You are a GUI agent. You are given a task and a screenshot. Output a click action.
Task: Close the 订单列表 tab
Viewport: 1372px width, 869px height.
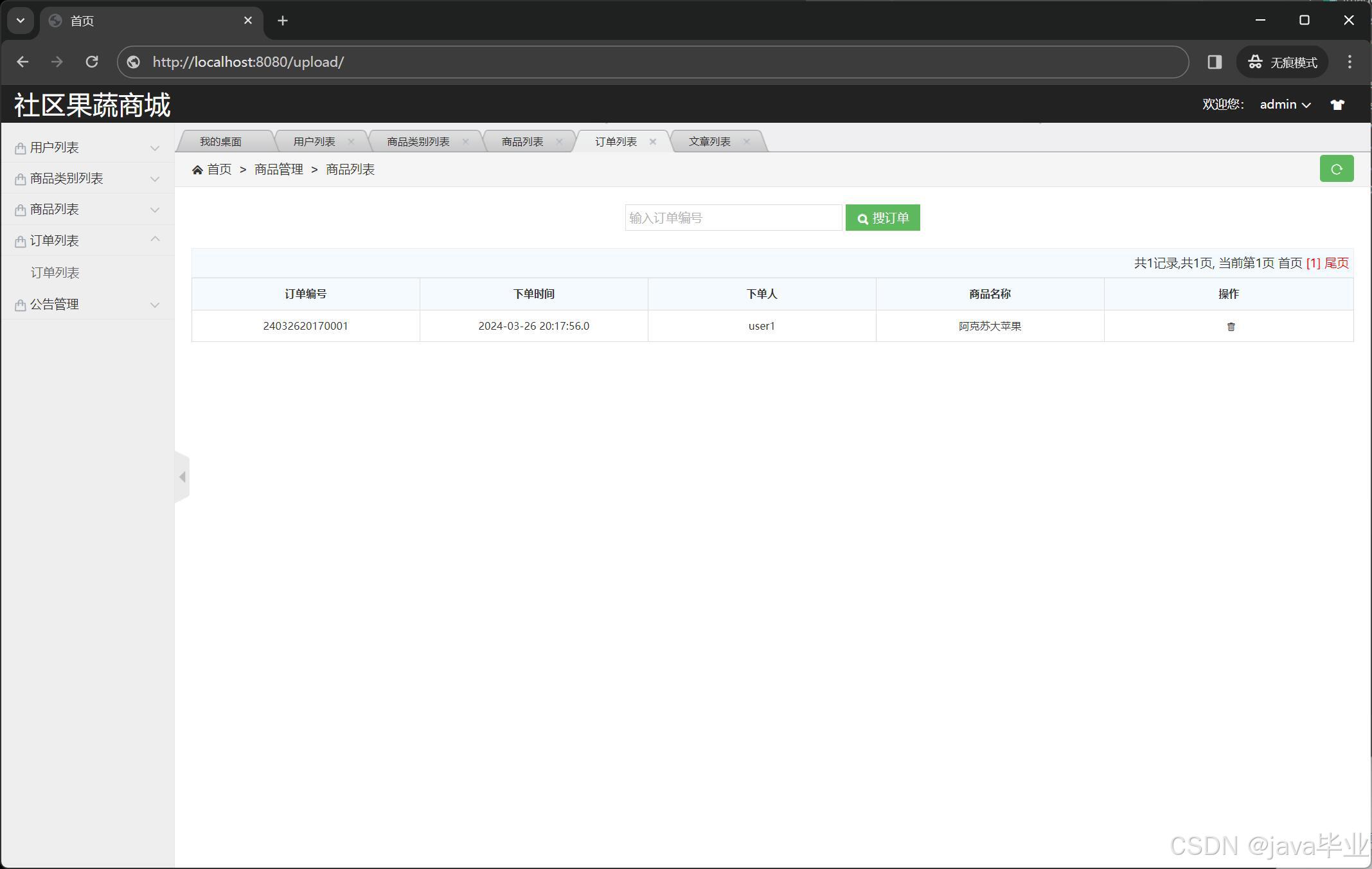click(653, 141)
